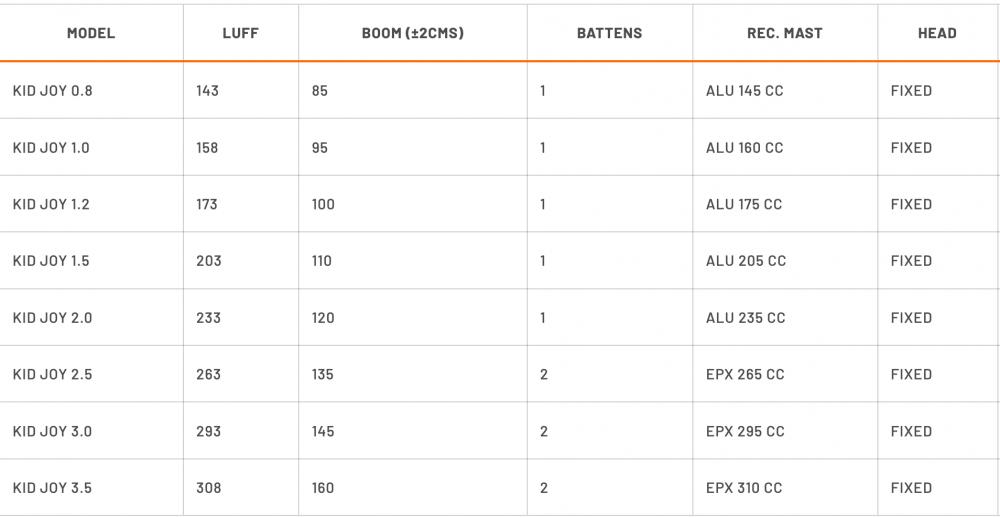Select the FIXED head cell for KID JOY 2.0
The height and width of the screenshot is (517, 1000).
coord(911,318)
